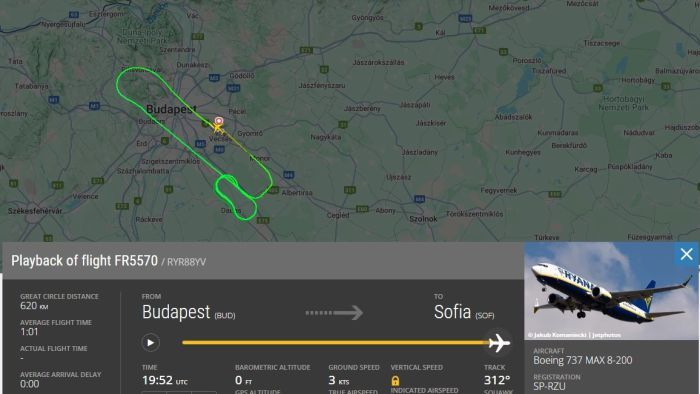Click the yellow playback progress bar
Image resolution: width=700 pixels, height=394 pixels.
[335, 343]
